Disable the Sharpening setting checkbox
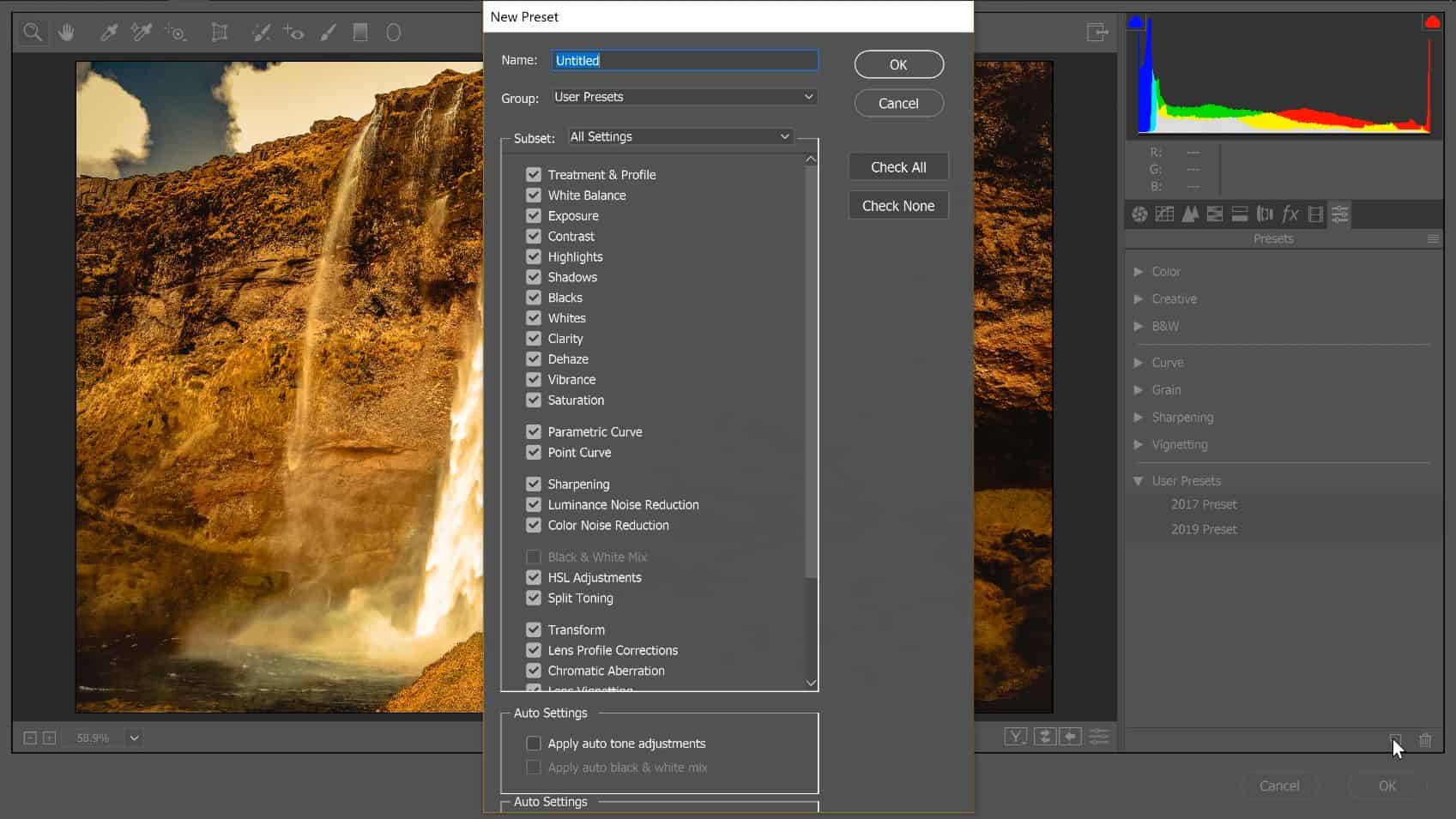The image size is (1456, 819). tap(534, 485)
